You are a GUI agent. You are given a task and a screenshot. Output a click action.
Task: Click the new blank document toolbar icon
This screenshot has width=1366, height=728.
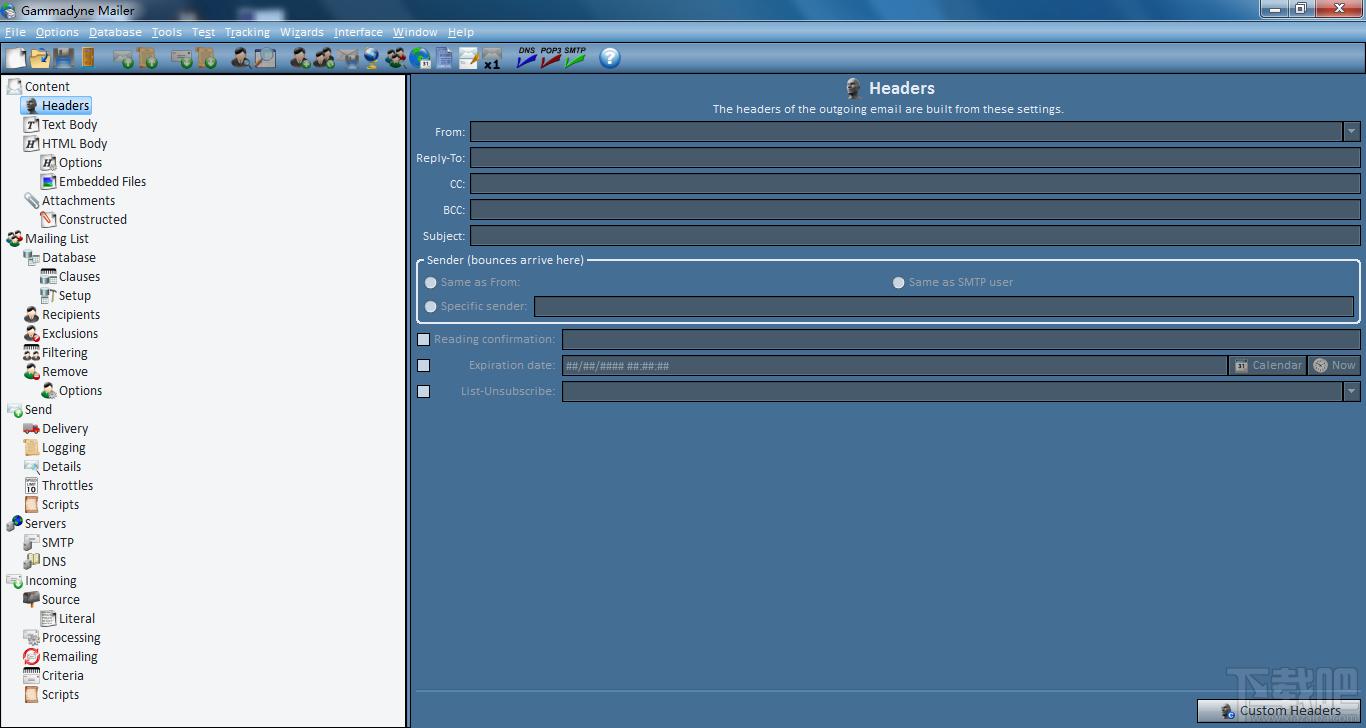(x=16, y=58)
